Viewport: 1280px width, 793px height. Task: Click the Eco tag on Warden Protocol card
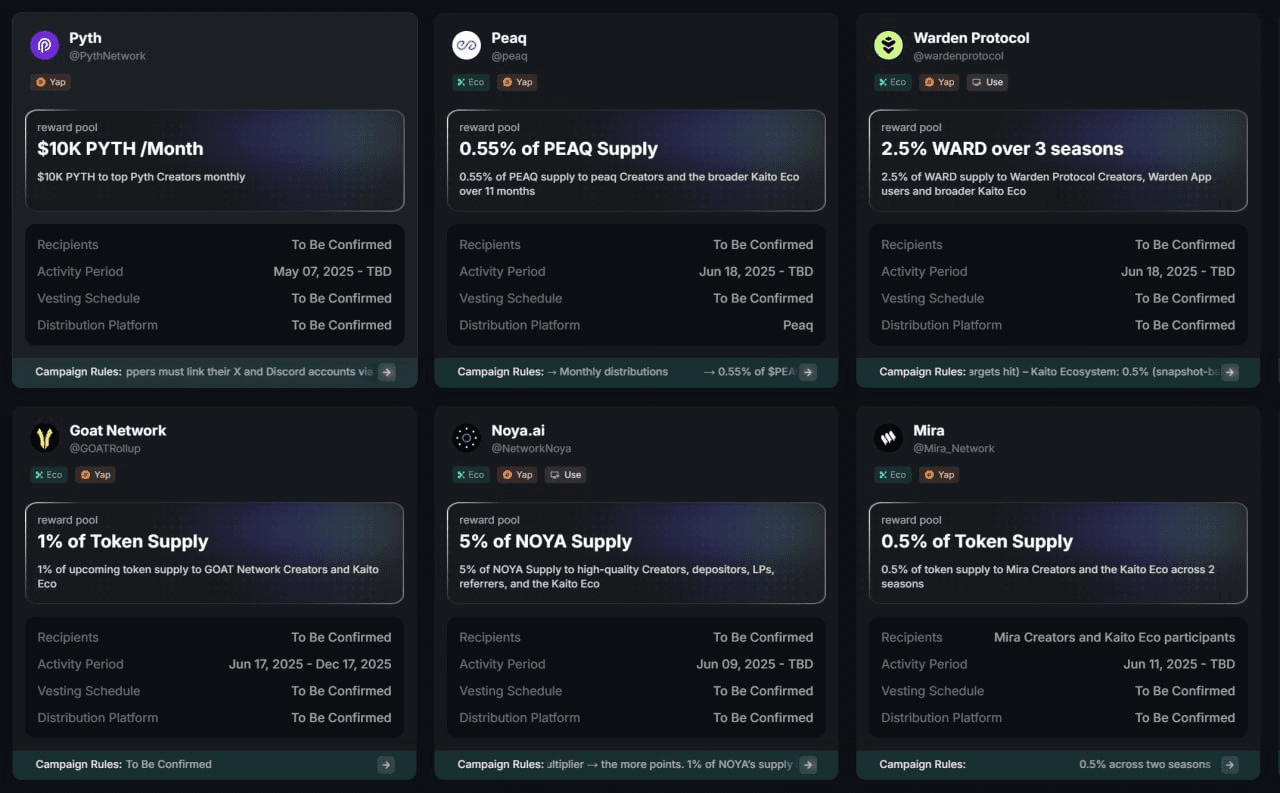point(893,82)
